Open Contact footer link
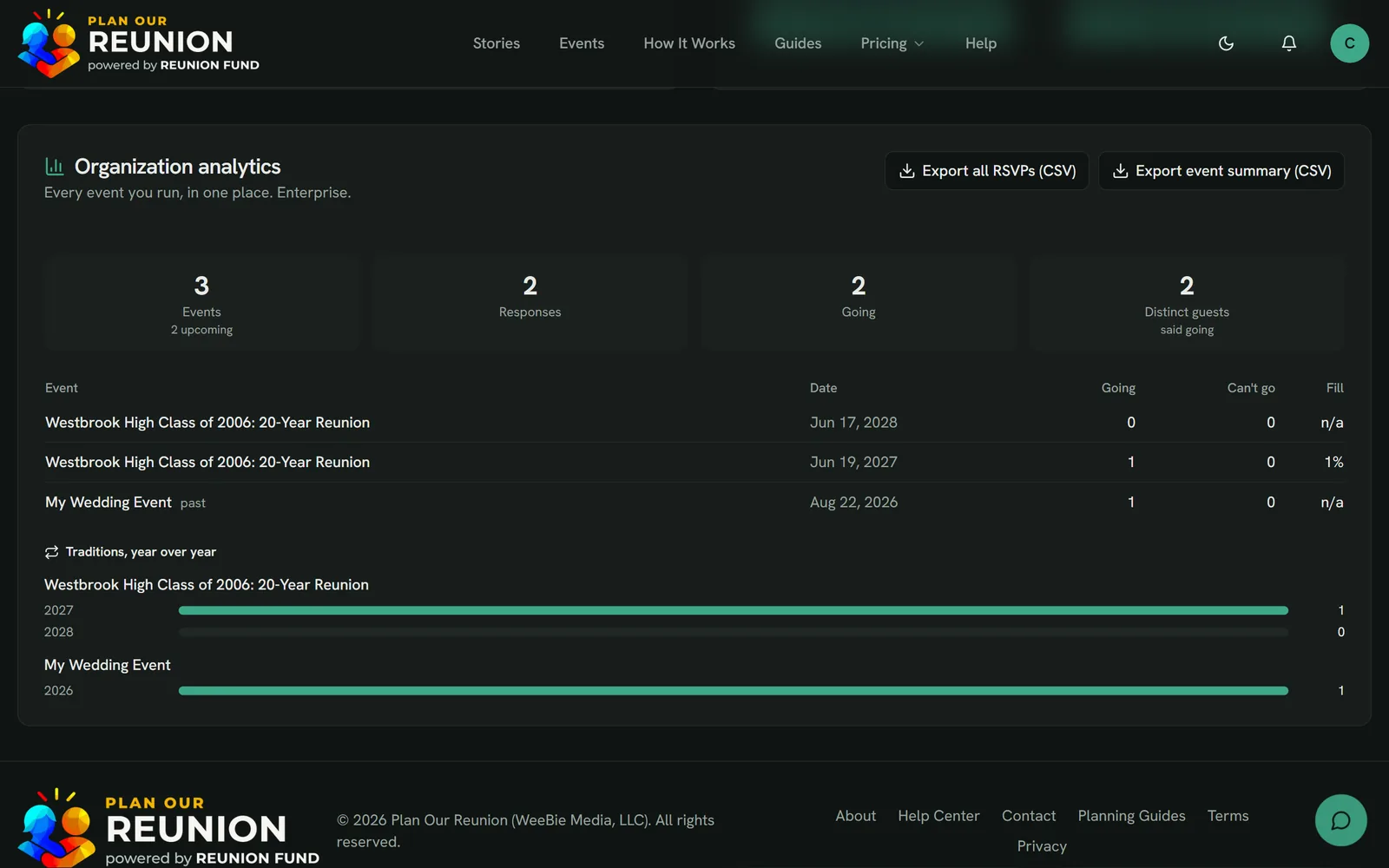 1029,816
